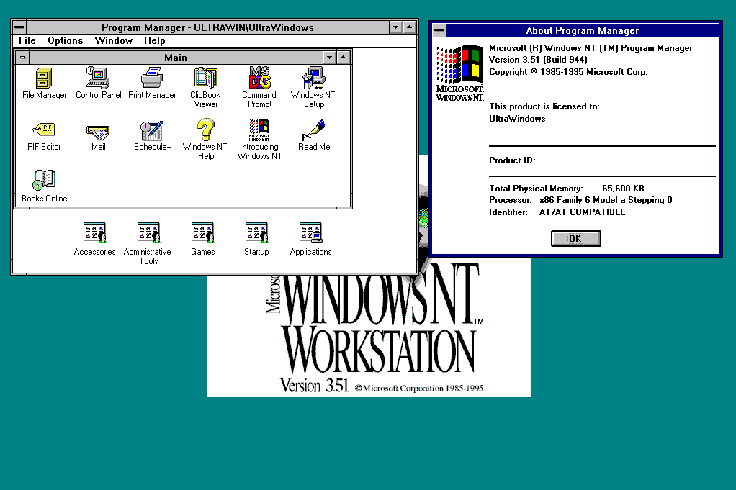
Task: Minimize the Main group window
Action: (x=330, y=57)
